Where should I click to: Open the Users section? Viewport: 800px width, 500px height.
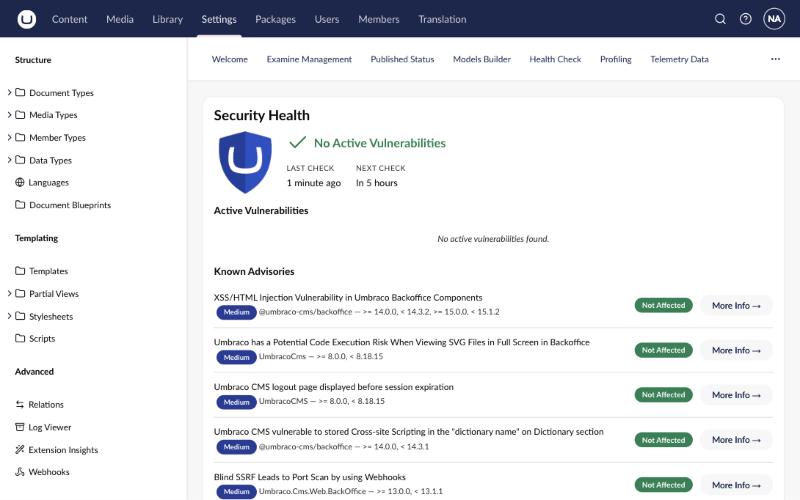[327, 19]
